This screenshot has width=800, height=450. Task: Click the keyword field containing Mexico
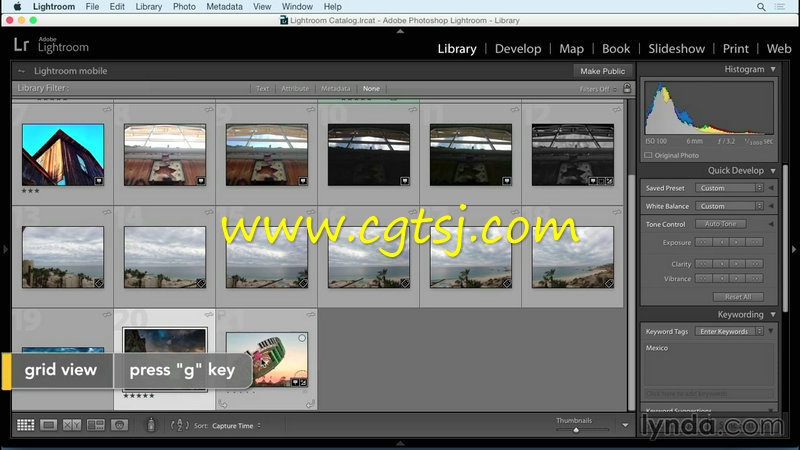tap(709, 364)
